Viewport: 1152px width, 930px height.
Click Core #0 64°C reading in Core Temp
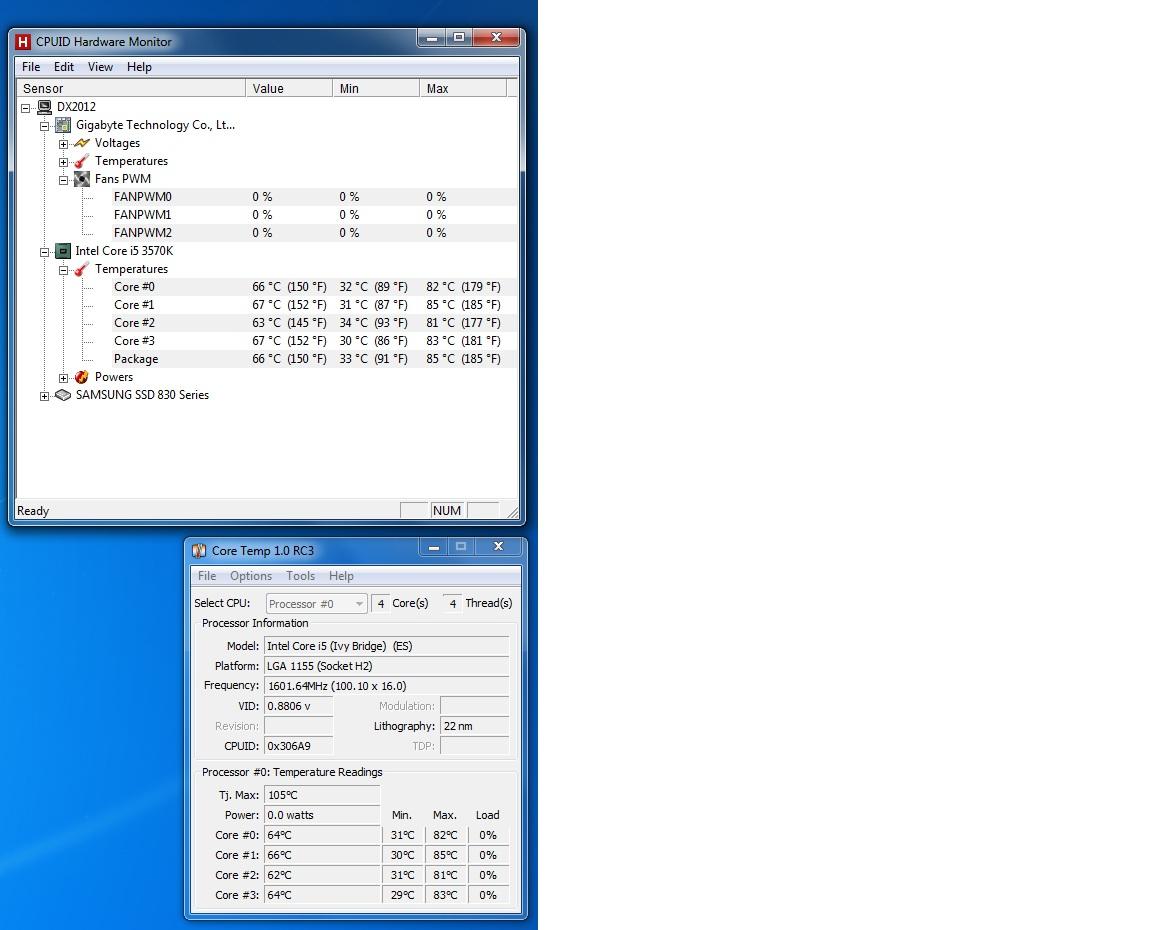click(322, 835)
